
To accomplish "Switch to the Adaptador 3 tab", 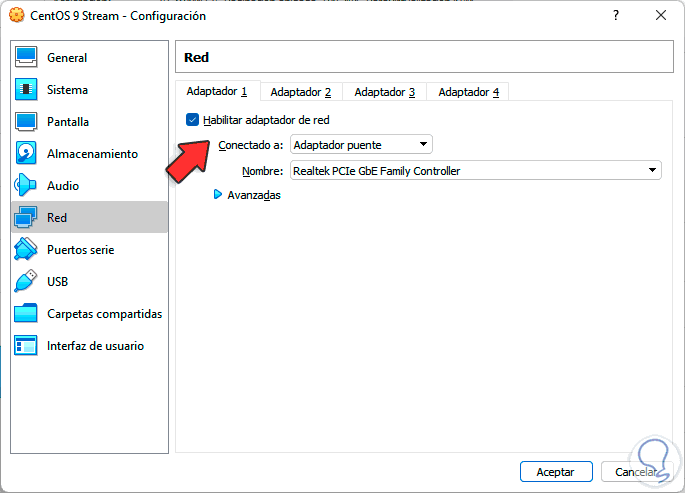I will point(384,92).
